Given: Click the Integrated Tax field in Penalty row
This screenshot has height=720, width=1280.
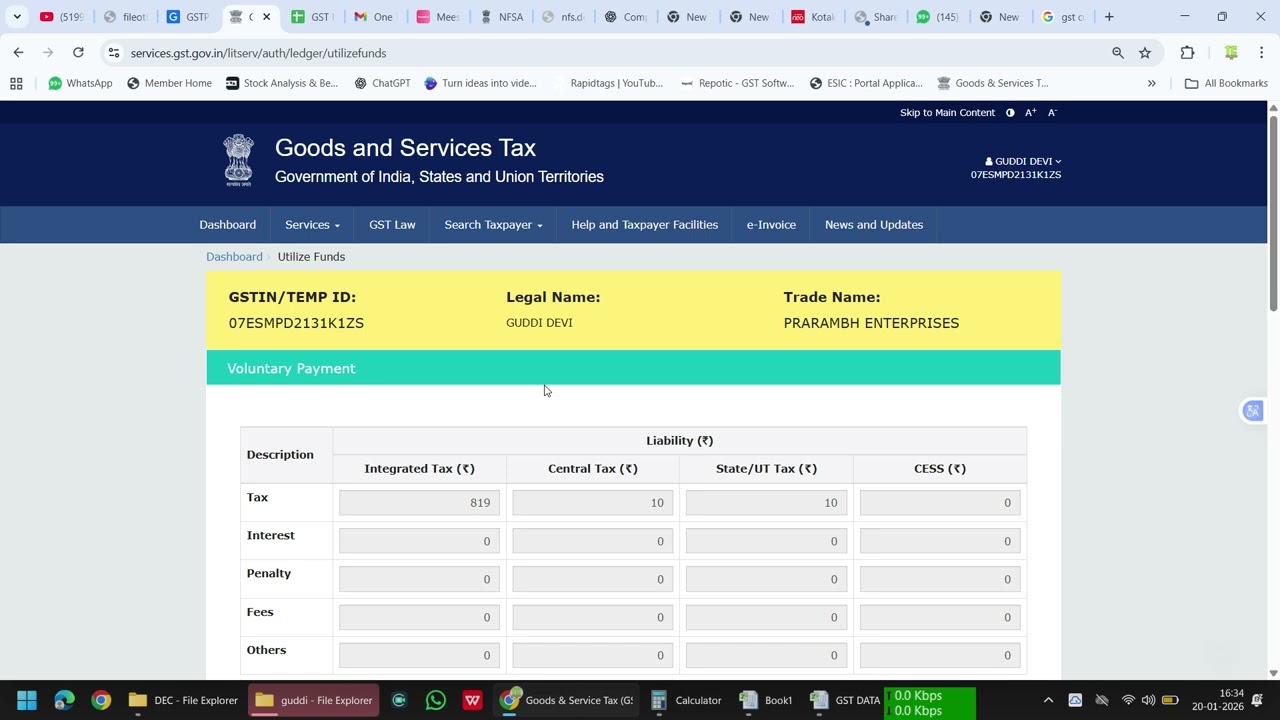Looking at the screenshot, I should [x=419, y=579].
